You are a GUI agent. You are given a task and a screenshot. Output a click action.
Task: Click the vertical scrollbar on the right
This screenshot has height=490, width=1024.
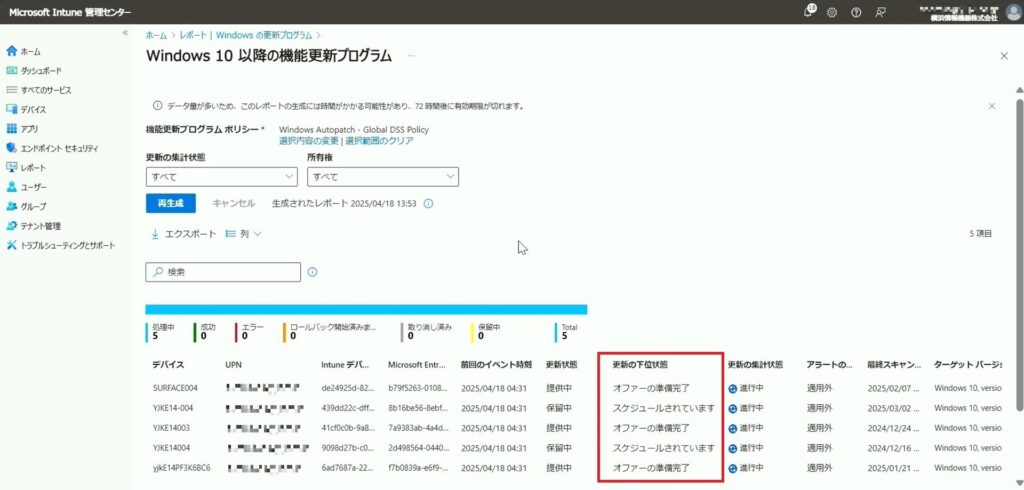(1019, 255)
